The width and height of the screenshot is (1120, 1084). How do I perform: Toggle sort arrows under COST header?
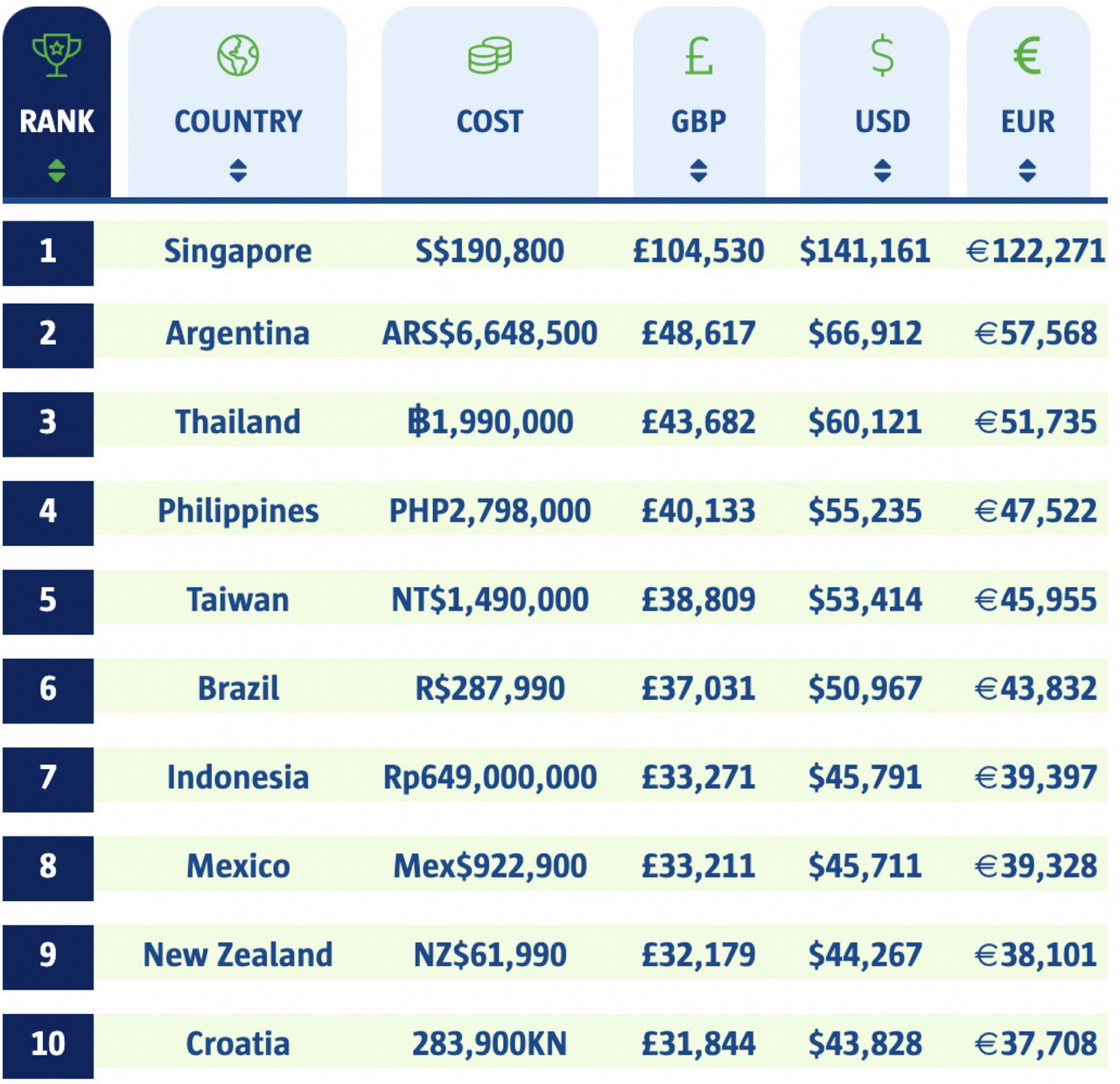tap(489, 170)
